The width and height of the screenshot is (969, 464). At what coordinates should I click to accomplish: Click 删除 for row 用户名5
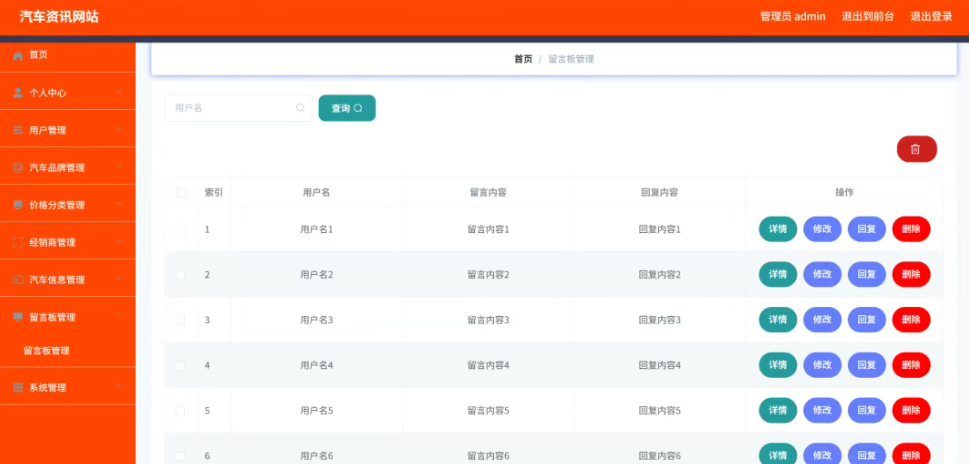tap(911, 410)
